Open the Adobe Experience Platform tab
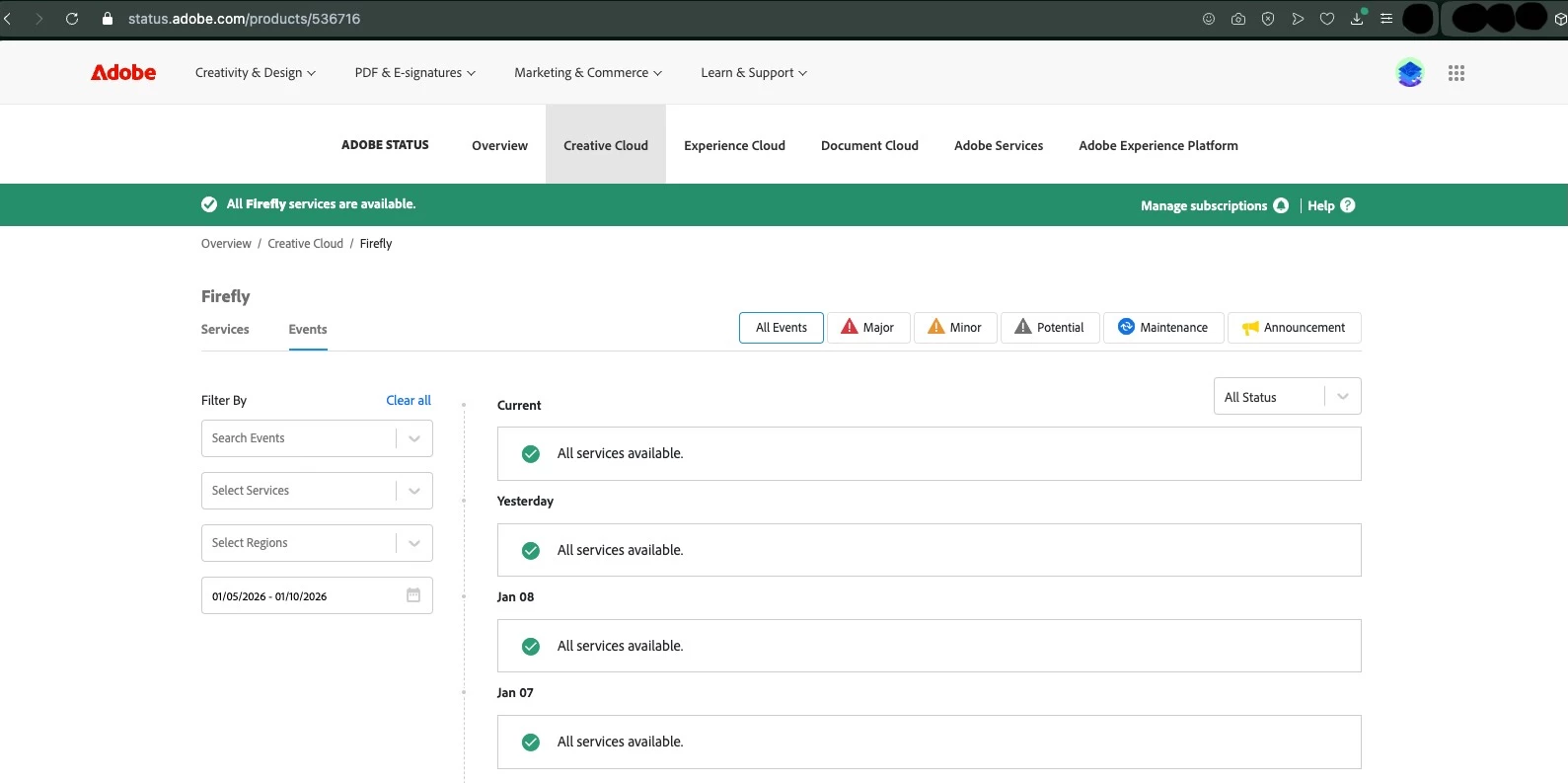 1158,145
